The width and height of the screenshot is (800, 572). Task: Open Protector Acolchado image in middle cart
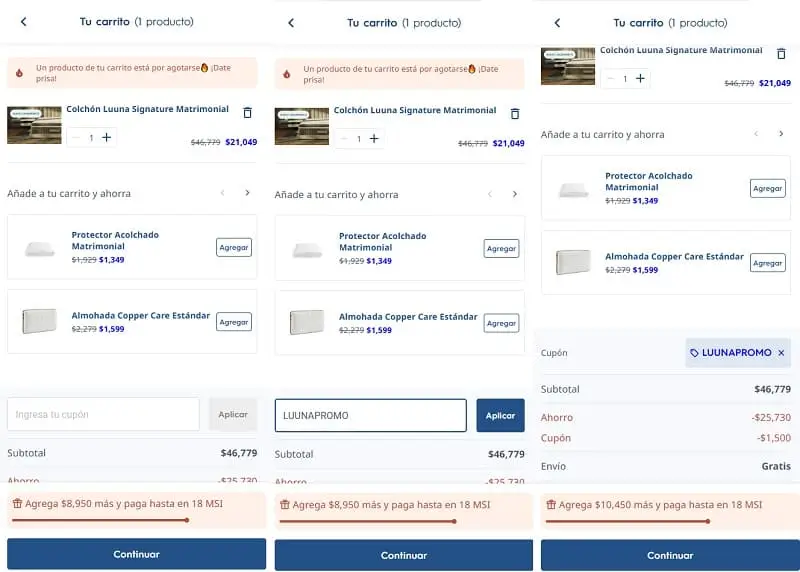(307, 250)
